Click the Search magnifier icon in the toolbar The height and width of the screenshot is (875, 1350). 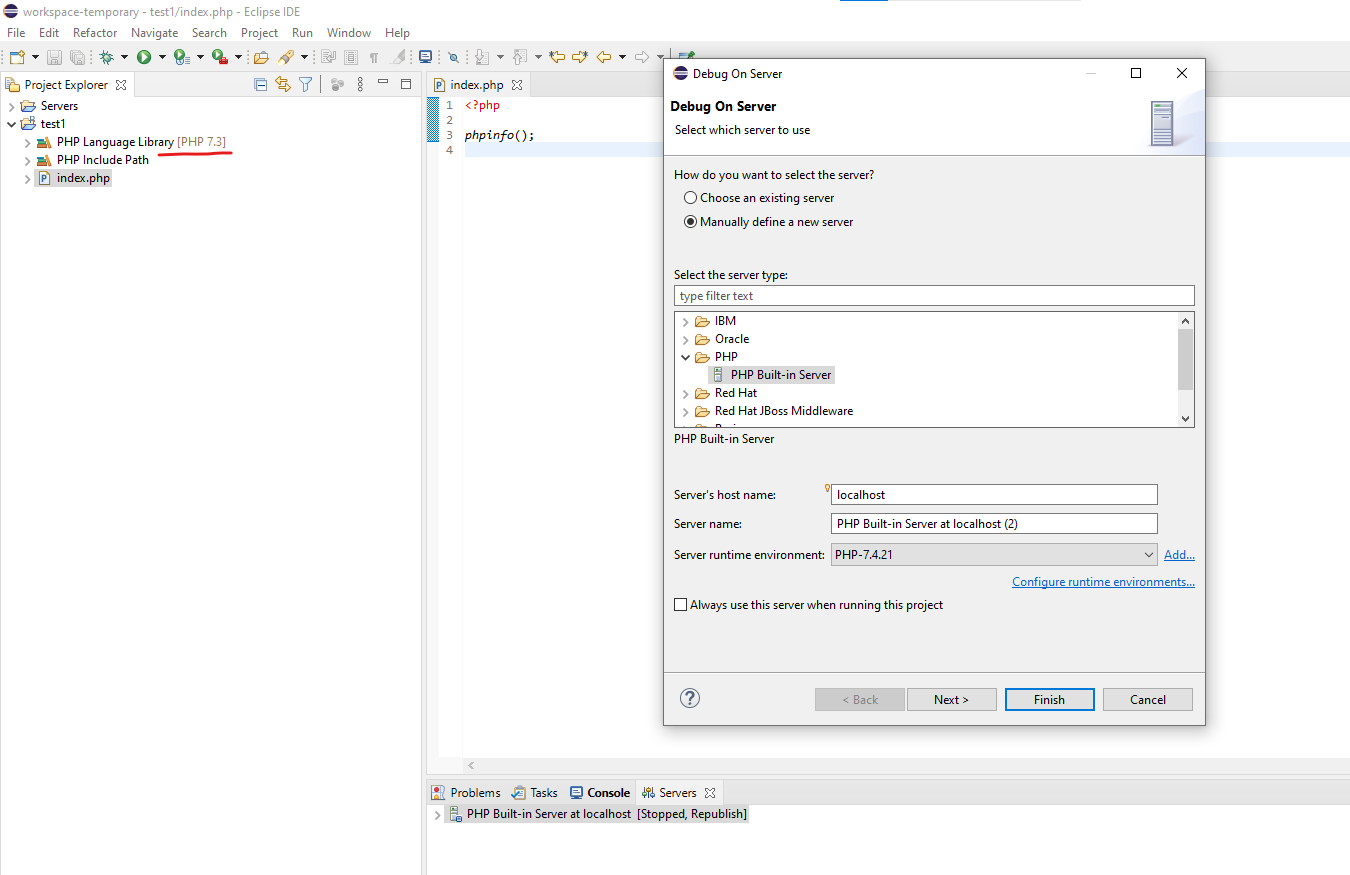tap(453, 57)
